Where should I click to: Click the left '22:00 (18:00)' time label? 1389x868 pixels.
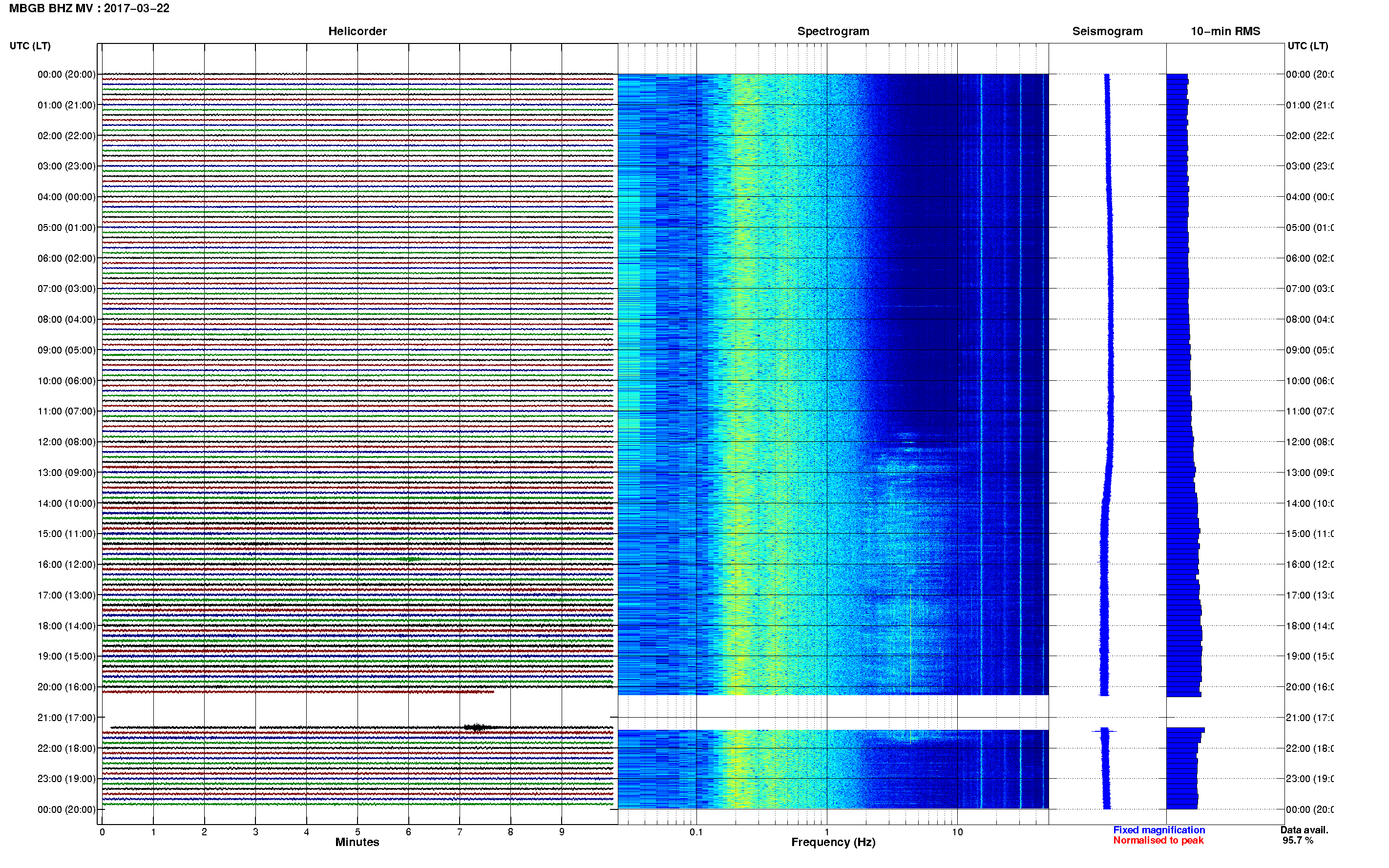[x=66, y=748]
